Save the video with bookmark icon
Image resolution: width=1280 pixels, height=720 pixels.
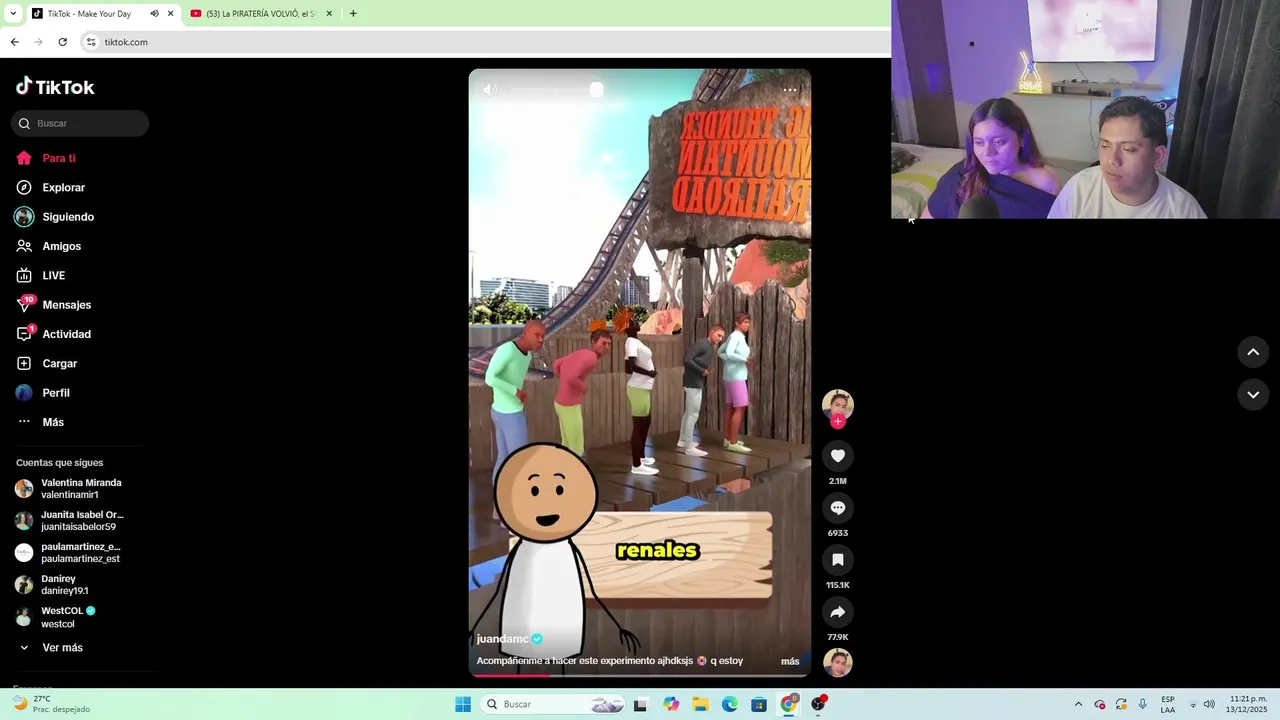click(x=838, y=560)
